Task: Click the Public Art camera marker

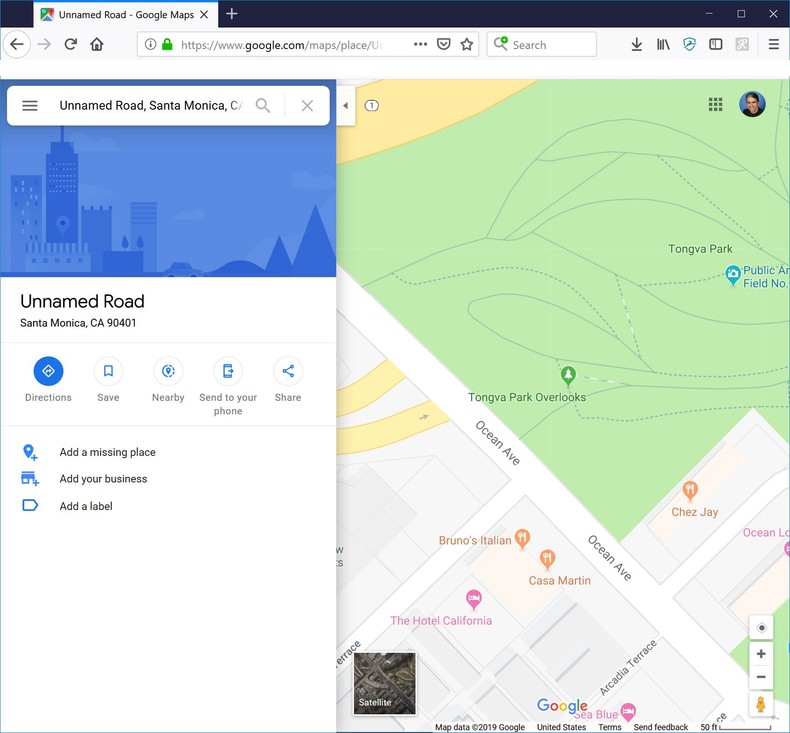Action: [733, 276]
